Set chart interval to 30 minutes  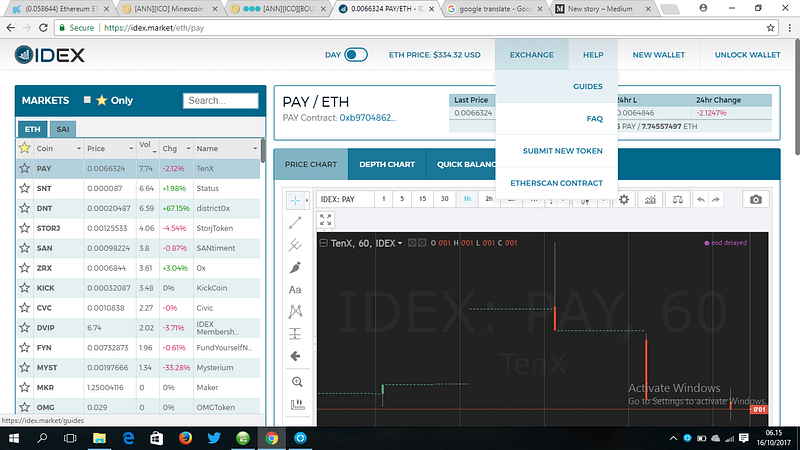point(444,199)
